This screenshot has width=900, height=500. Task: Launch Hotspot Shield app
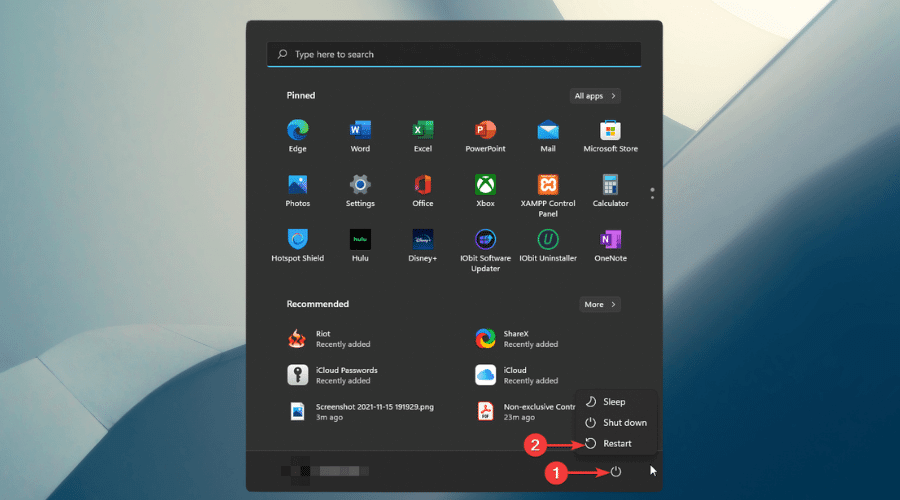(x=297, y=240)
